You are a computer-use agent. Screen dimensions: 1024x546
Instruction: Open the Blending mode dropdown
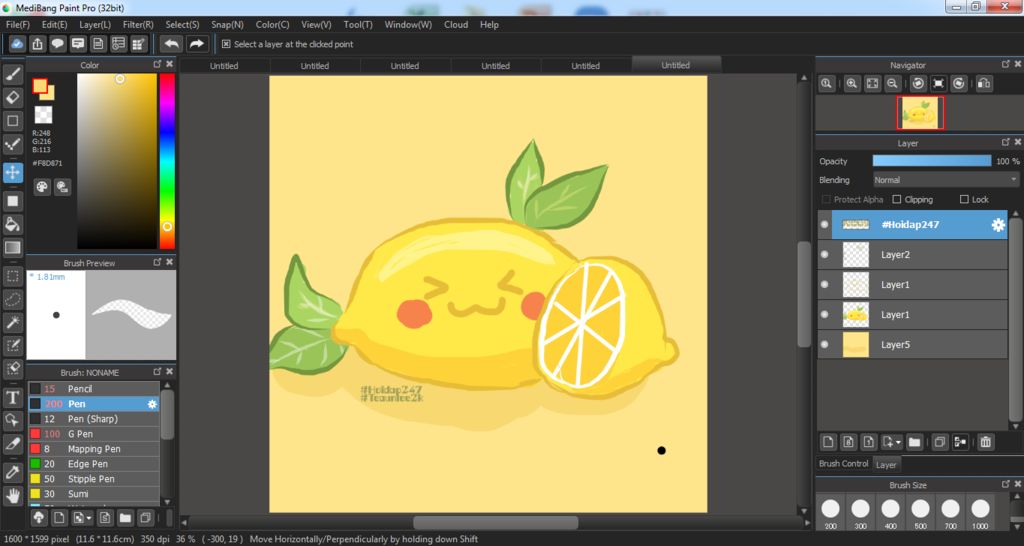click(945, 180)
